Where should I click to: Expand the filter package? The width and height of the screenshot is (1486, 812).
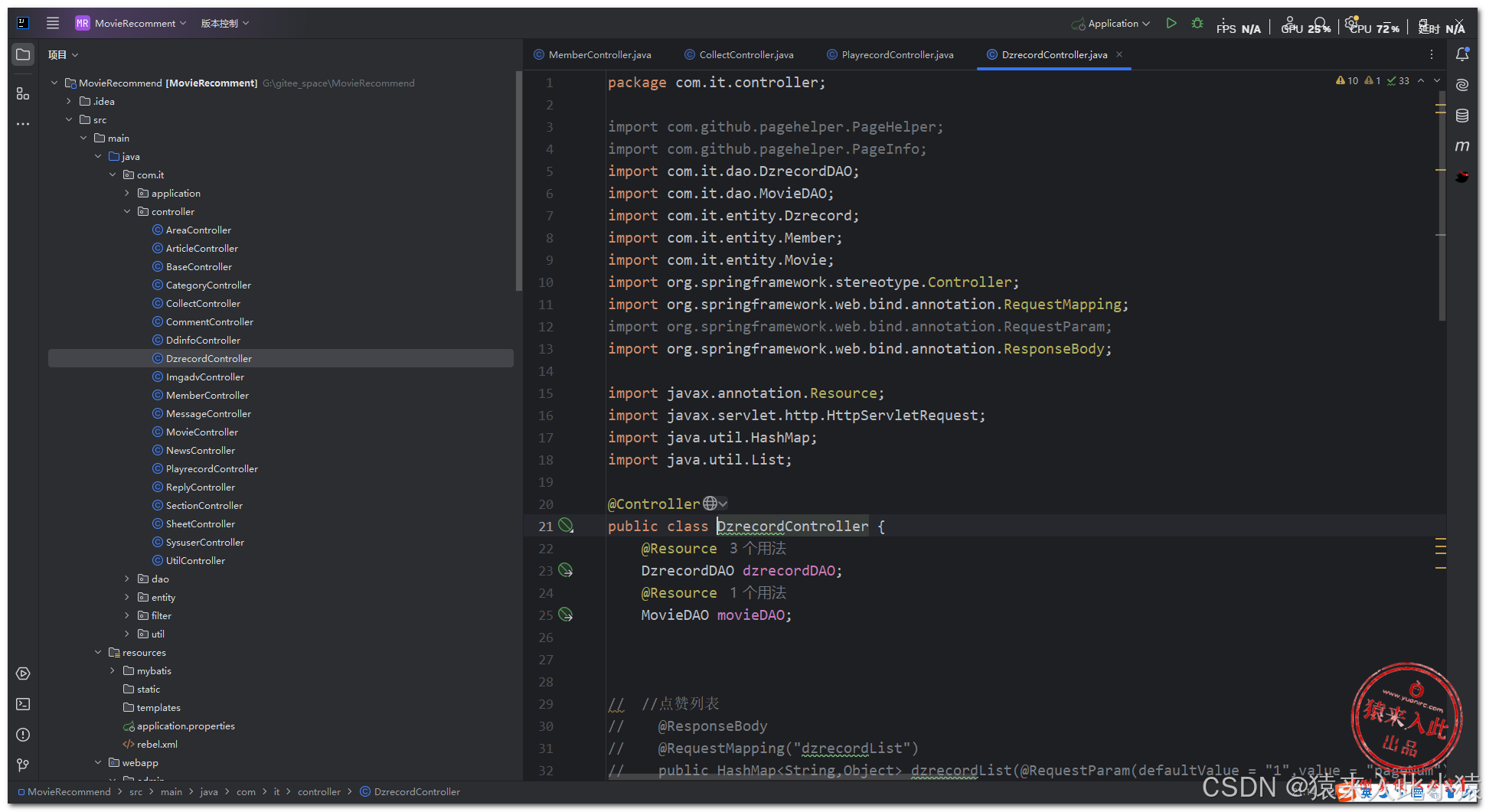pos(127,615)
